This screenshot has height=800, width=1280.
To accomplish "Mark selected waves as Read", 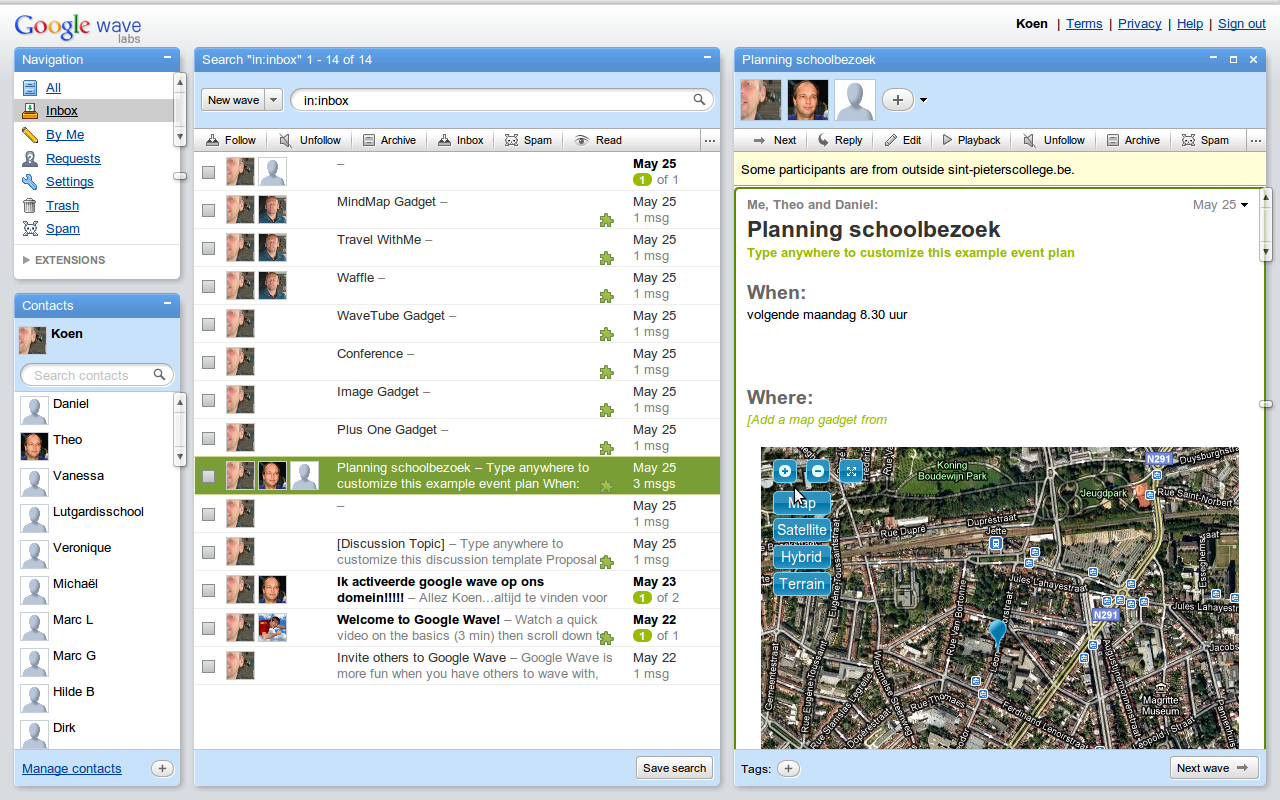I will coord(599,140).
